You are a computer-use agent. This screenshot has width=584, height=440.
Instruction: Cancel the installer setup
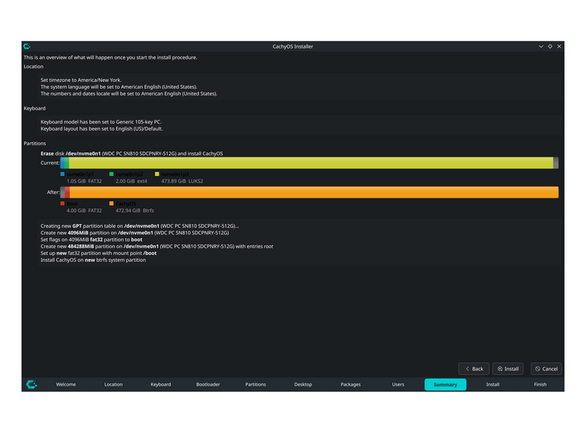(x=546, y=368)
